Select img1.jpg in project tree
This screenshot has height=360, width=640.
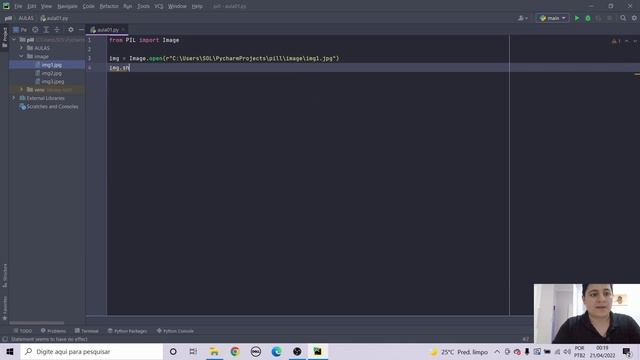51,65
